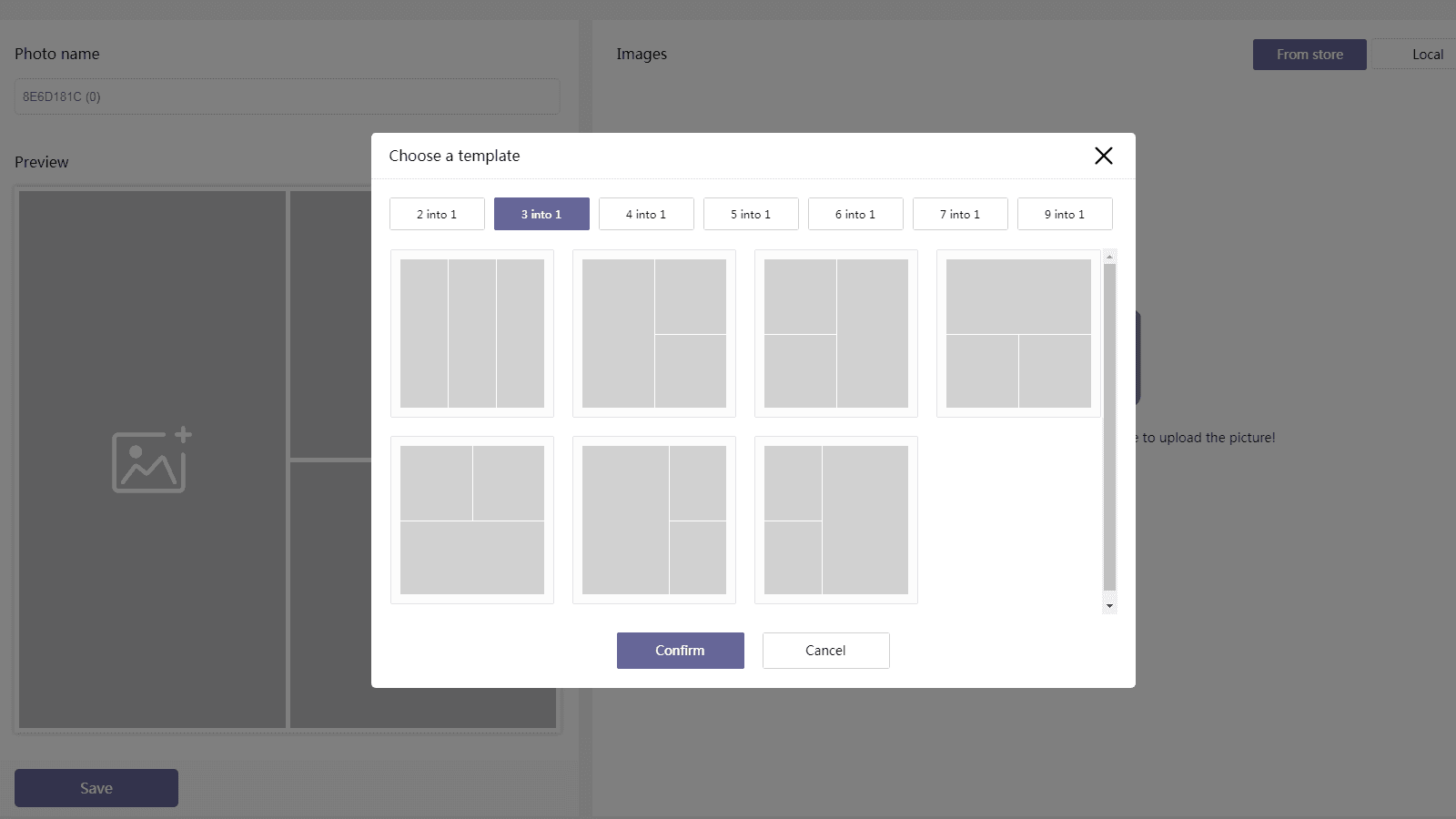1456x819 pixels.
Task: Select the top banner with two bottom cells layout
Action: pyautogui.click(x=1017, y=333)
